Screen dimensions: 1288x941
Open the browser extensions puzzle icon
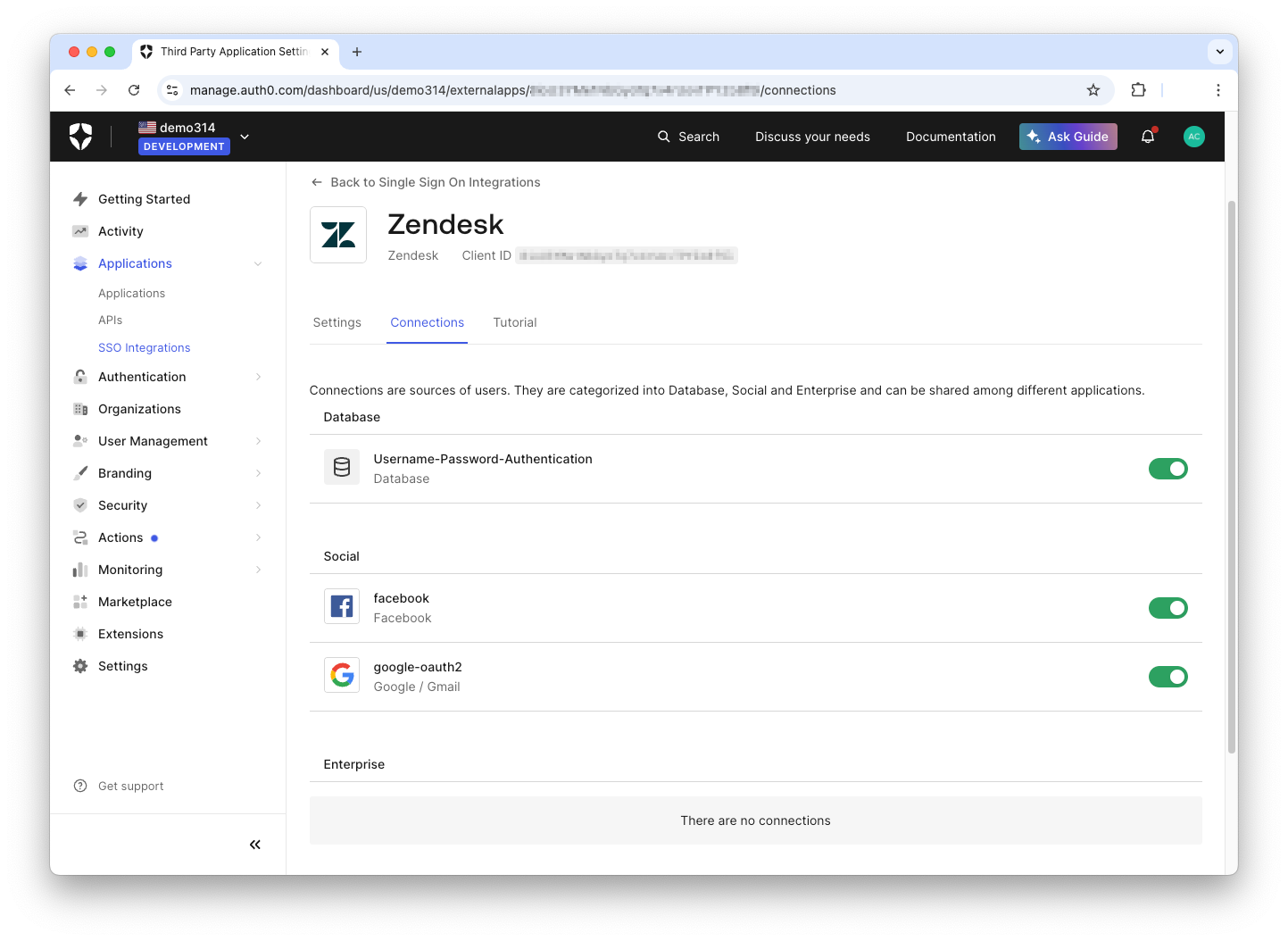coord(1138,90)
